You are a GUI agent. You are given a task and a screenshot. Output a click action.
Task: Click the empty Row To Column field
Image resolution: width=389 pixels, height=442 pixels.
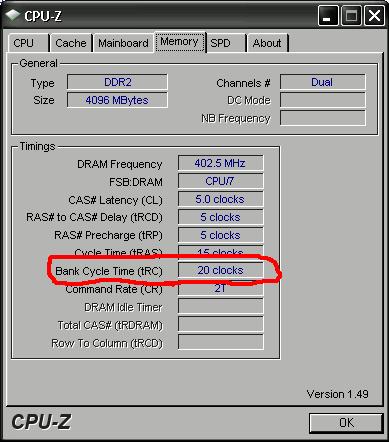pos(220,342)
